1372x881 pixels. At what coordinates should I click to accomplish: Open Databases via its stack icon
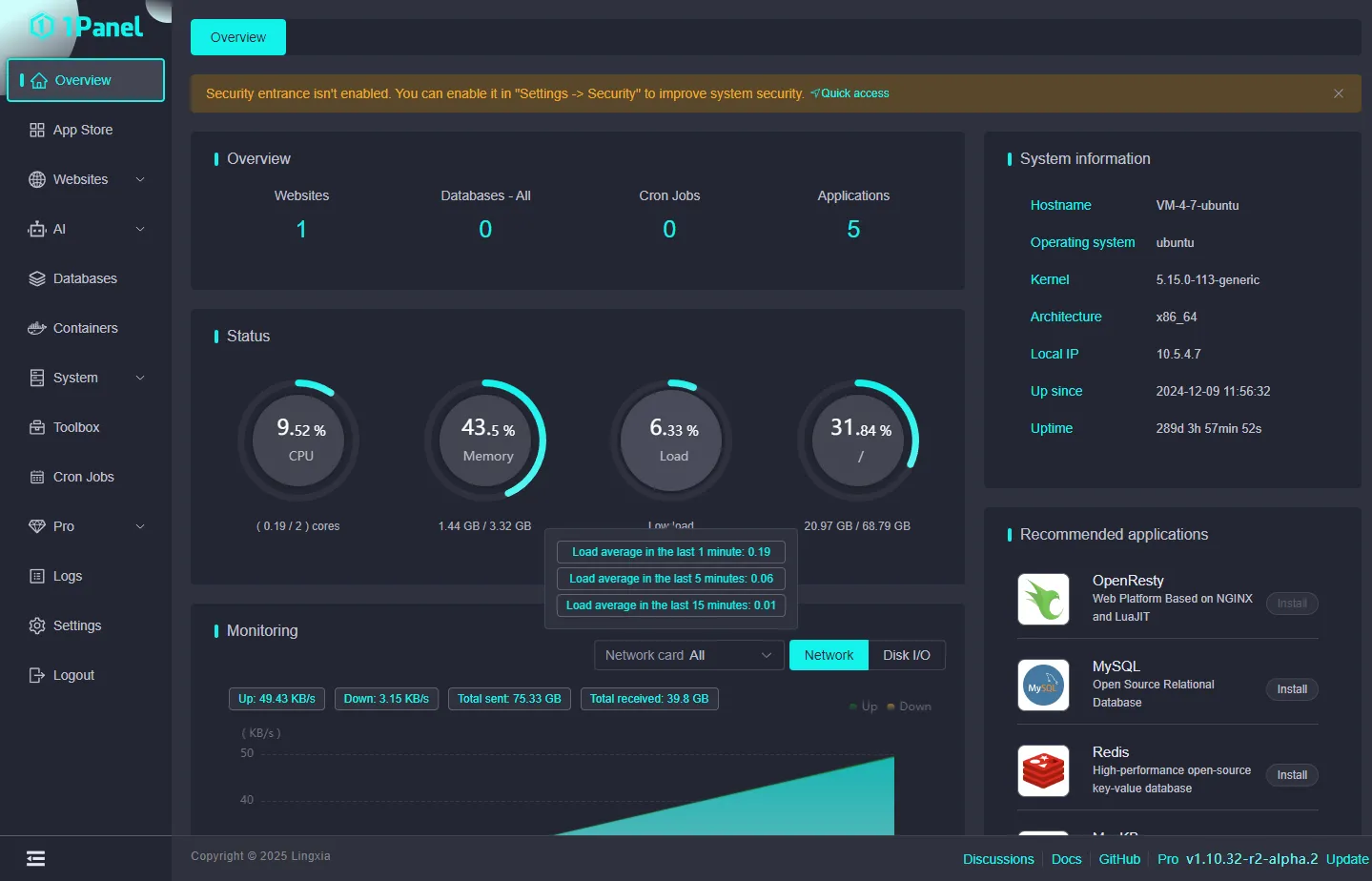pyautogui.click(x=37, y=278)
